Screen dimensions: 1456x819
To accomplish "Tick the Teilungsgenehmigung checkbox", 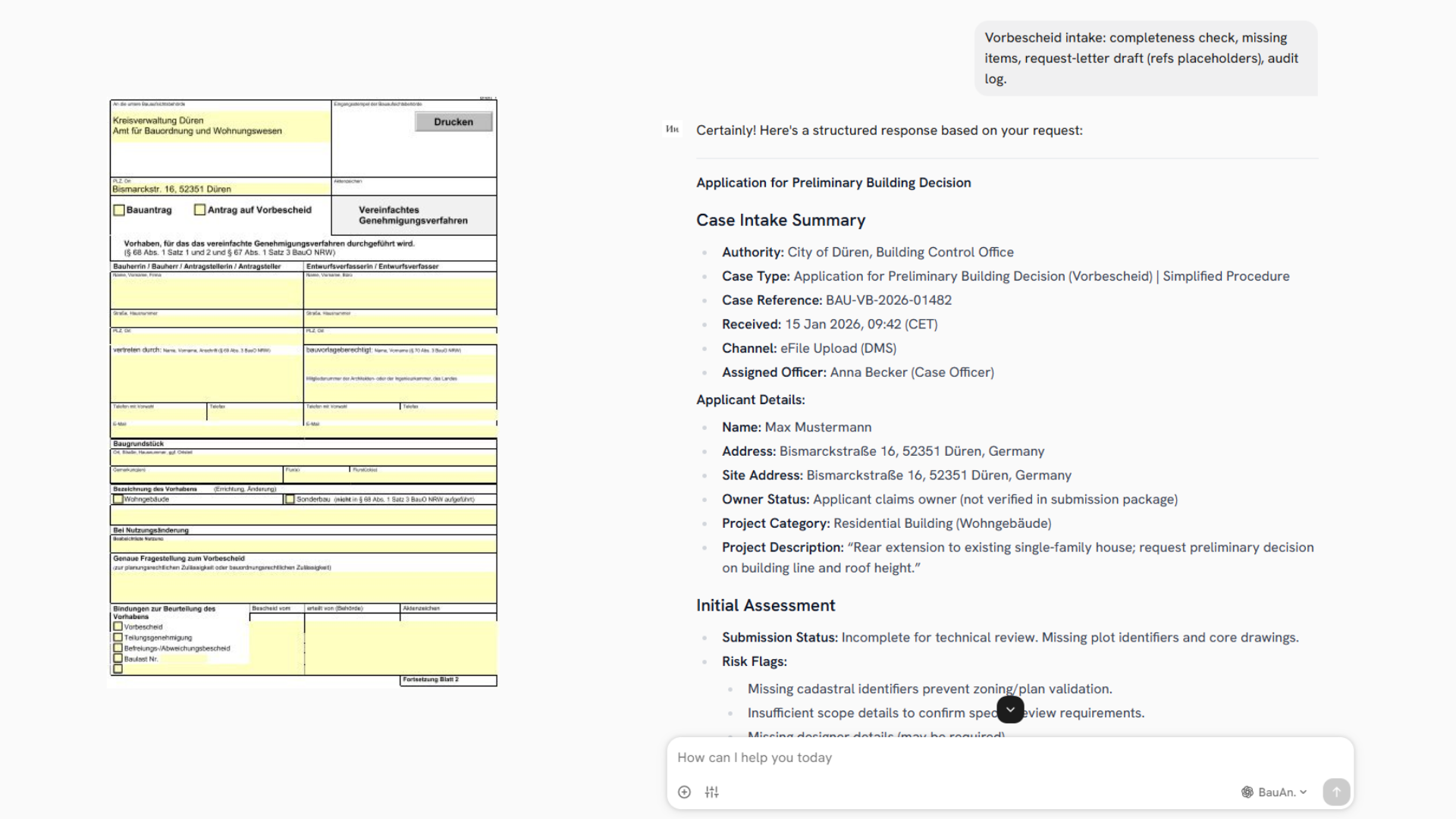I will coord(118,638).
